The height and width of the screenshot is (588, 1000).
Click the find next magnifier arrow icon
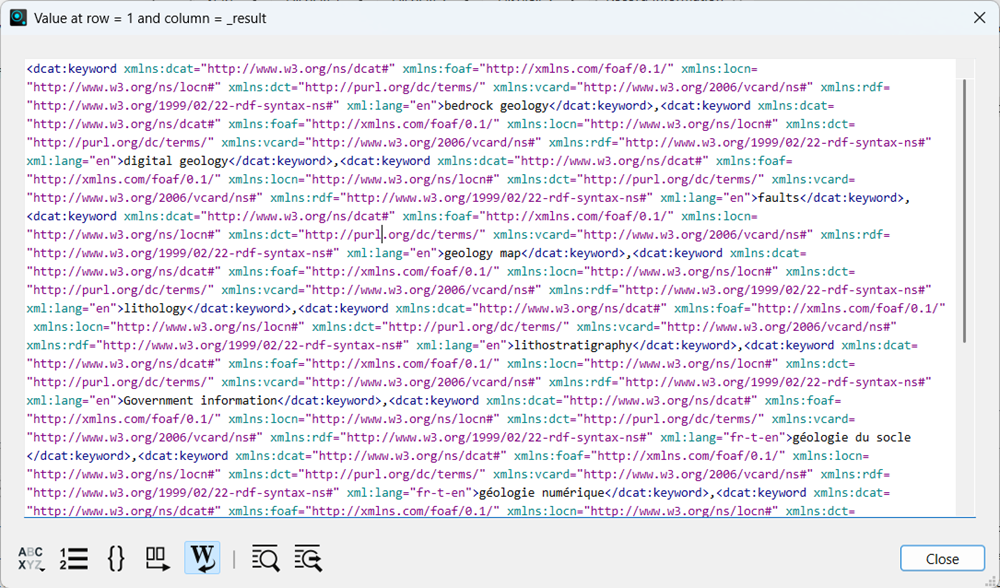[x=308, y=559]
